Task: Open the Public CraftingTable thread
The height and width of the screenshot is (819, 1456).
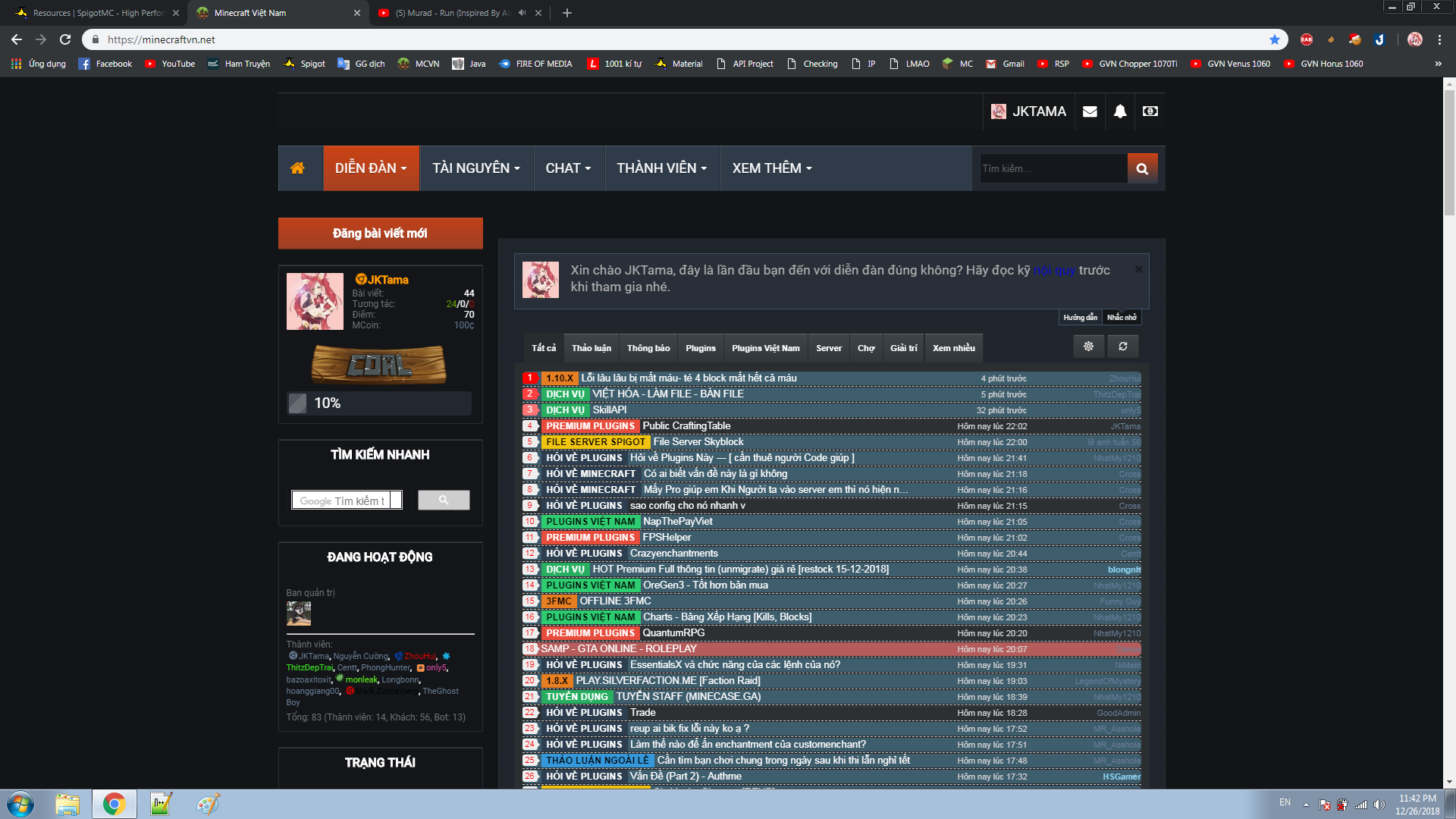Action: click(x=686, y=426)
